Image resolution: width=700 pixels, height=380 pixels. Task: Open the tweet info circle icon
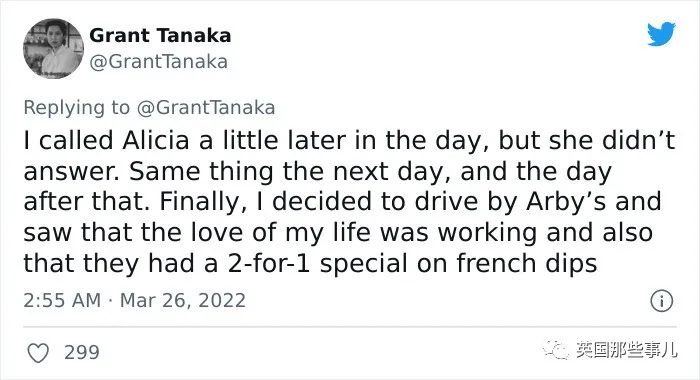click(x=661, y=301)
